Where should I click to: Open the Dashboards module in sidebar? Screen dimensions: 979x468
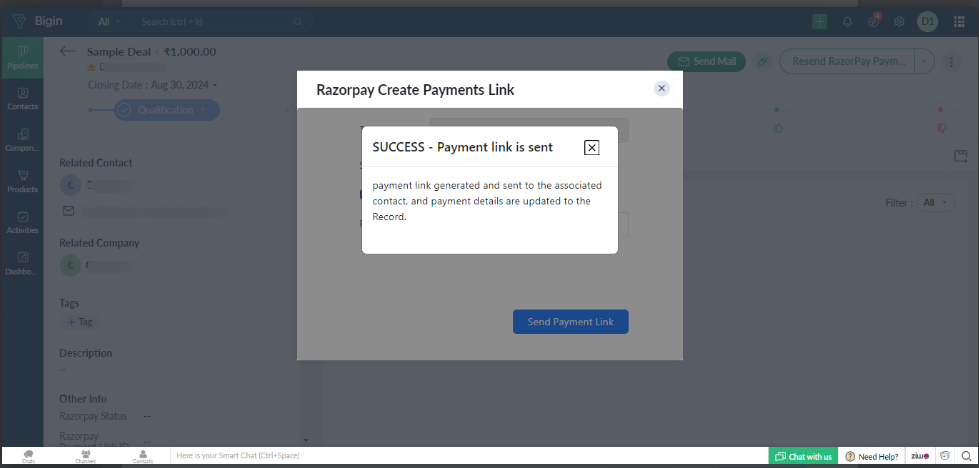pyautogui.click(x=22, y=264)
